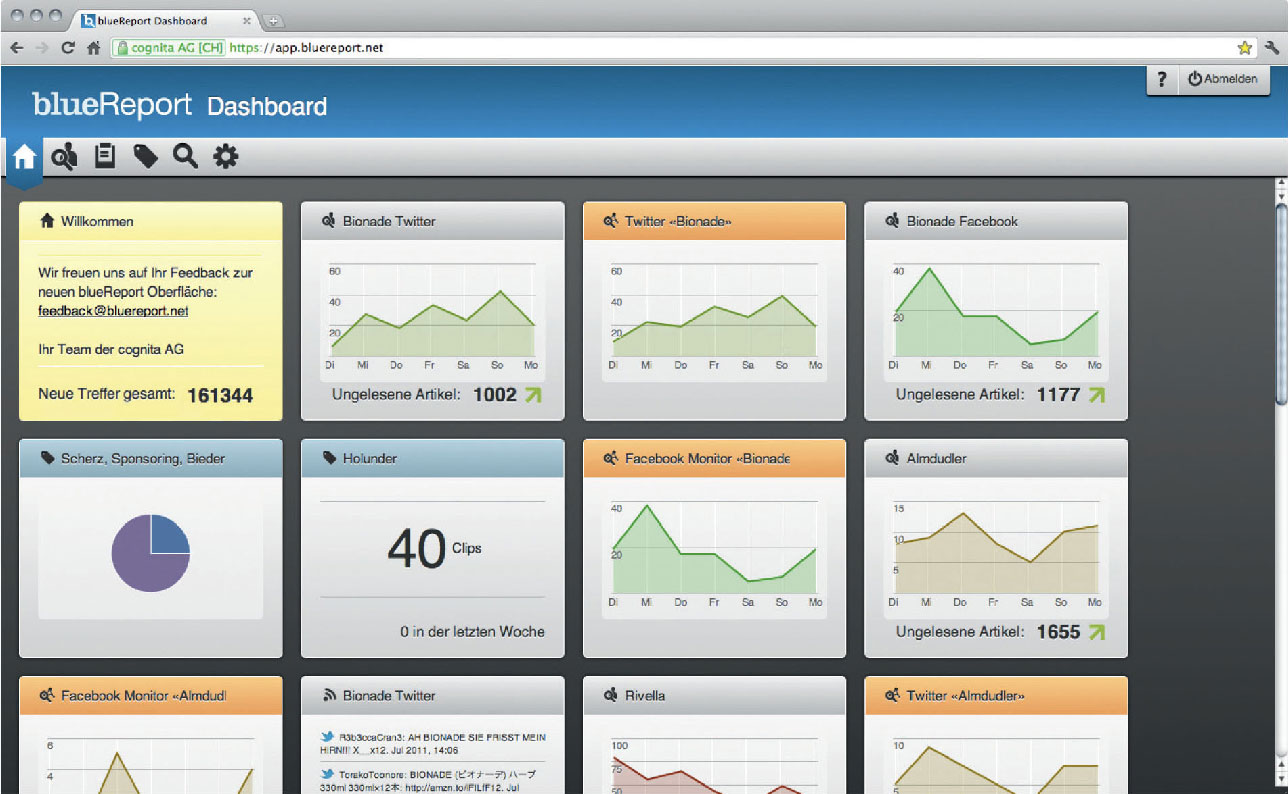1288x794 pixels.
Task: Click the Holunder widget tag icon
Action: pyautogui.click(x=329, y=458)
